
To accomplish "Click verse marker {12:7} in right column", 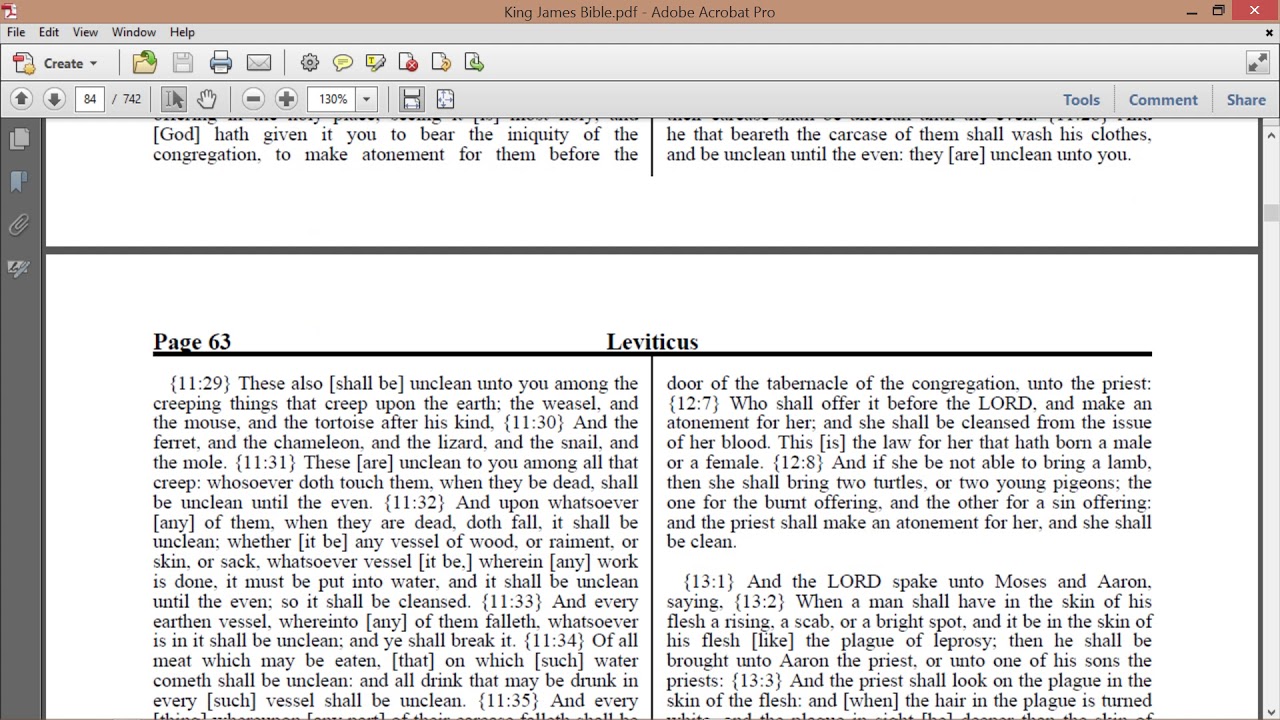I will [694, 404].
